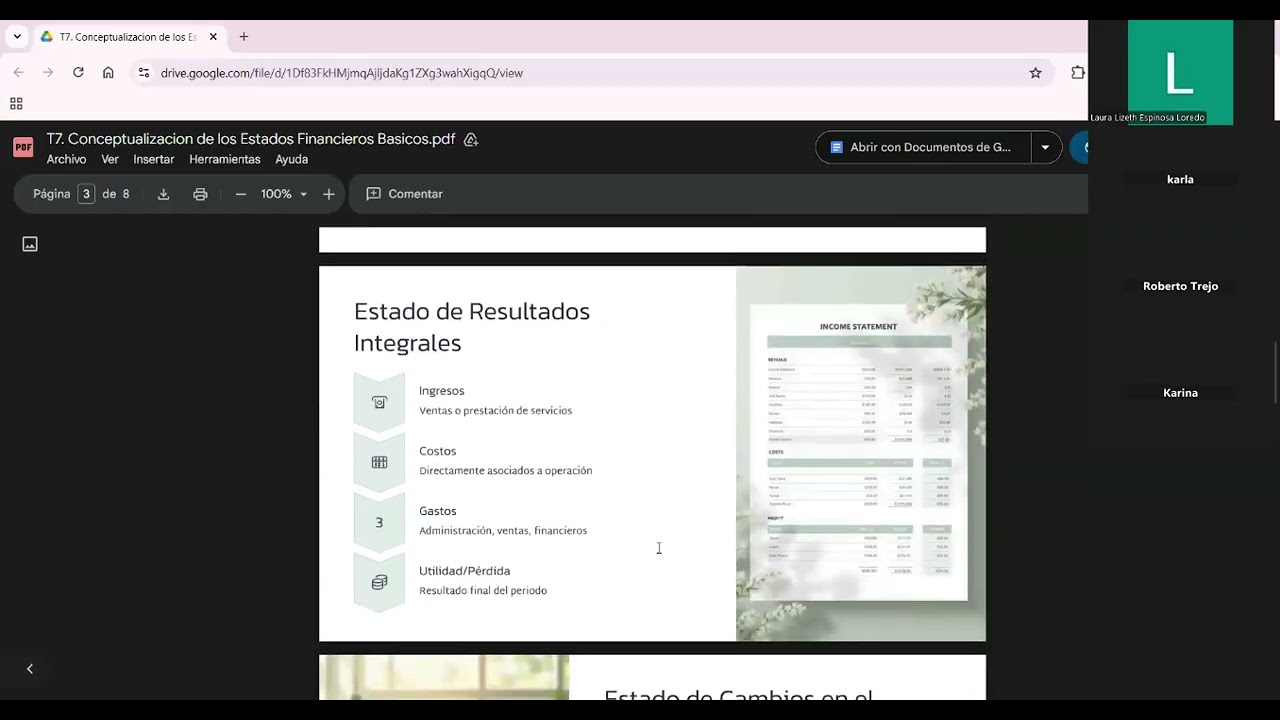1280x720 pixels.
Task: Zoom in with the plus button
Action: pyautogui.click(x=328, y=194)
